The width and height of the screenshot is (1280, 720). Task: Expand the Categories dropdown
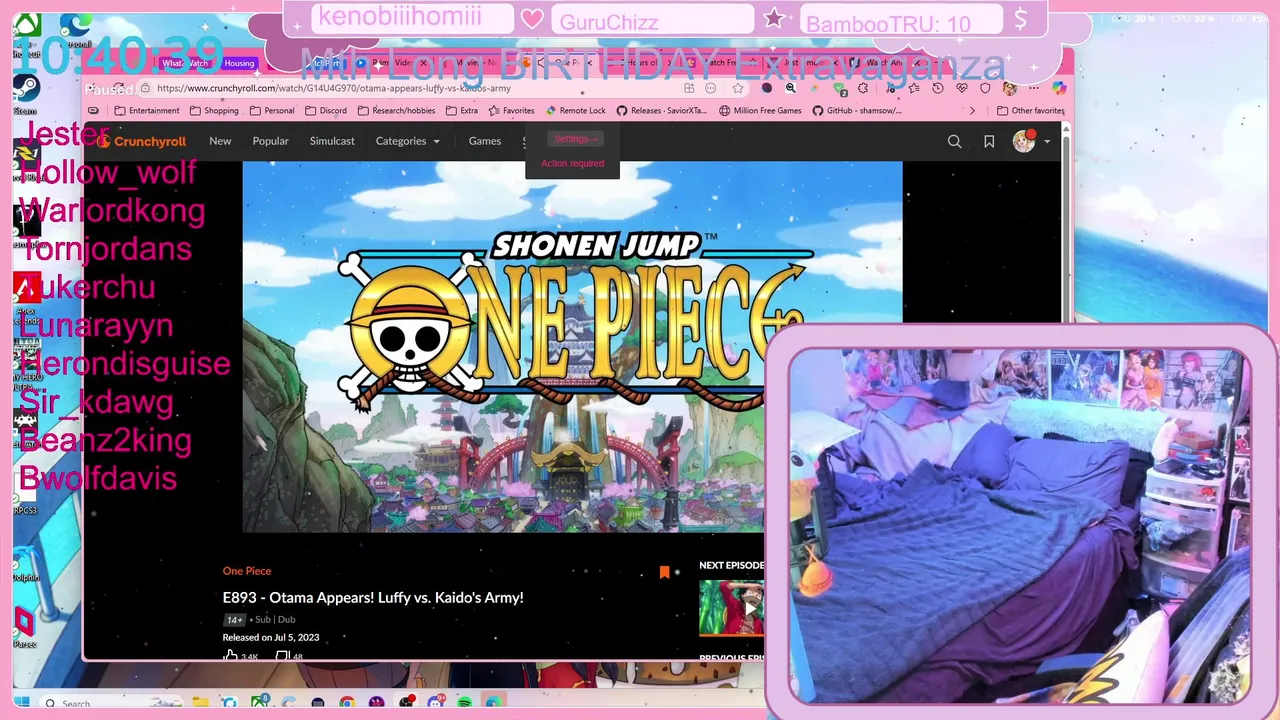tap(407, 141)
